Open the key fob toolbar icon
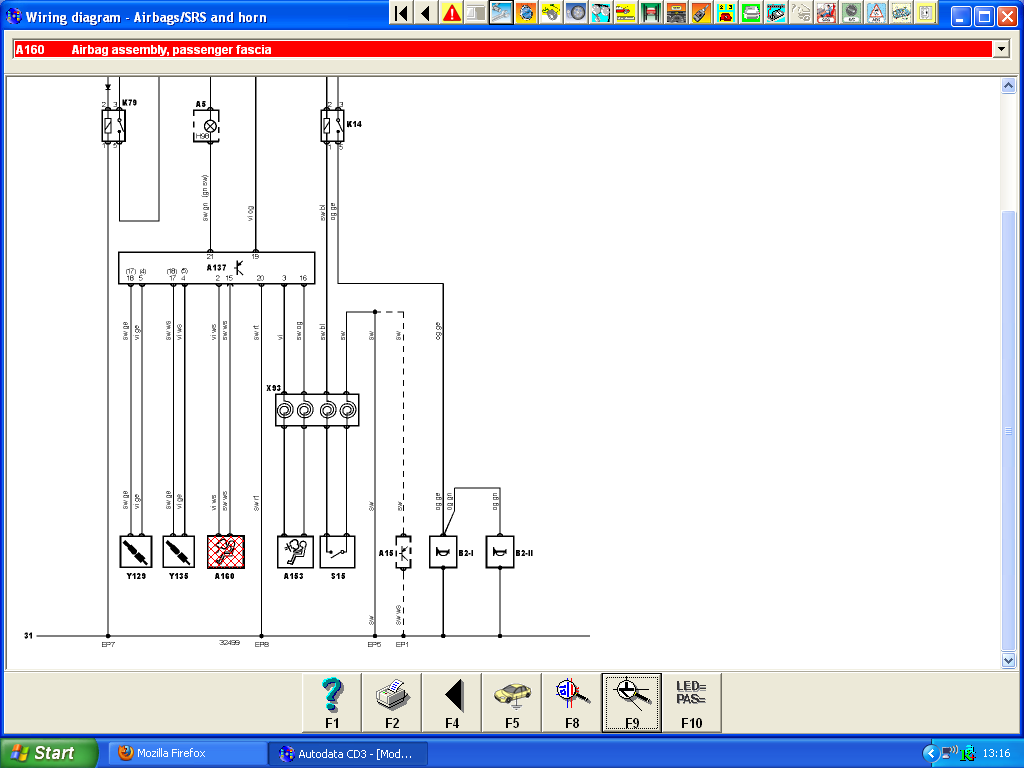Screen dimensions: 1024x768 tap(700, 13)
